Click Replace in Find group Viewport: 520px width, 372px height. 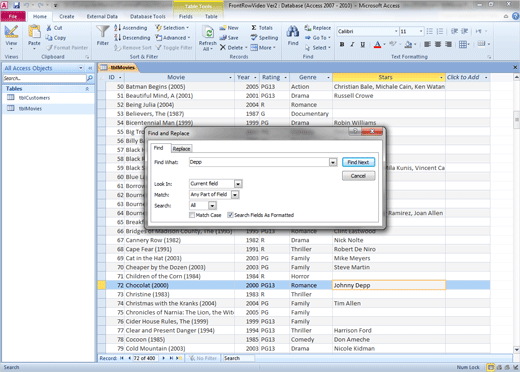coord(318,28)
